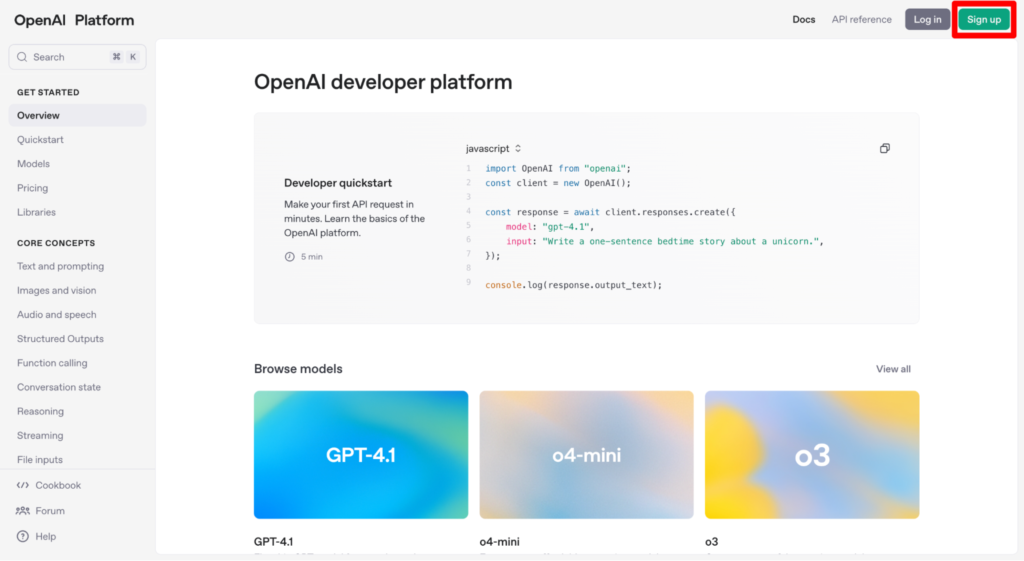Go to Pricing in the sidebar

32,188
